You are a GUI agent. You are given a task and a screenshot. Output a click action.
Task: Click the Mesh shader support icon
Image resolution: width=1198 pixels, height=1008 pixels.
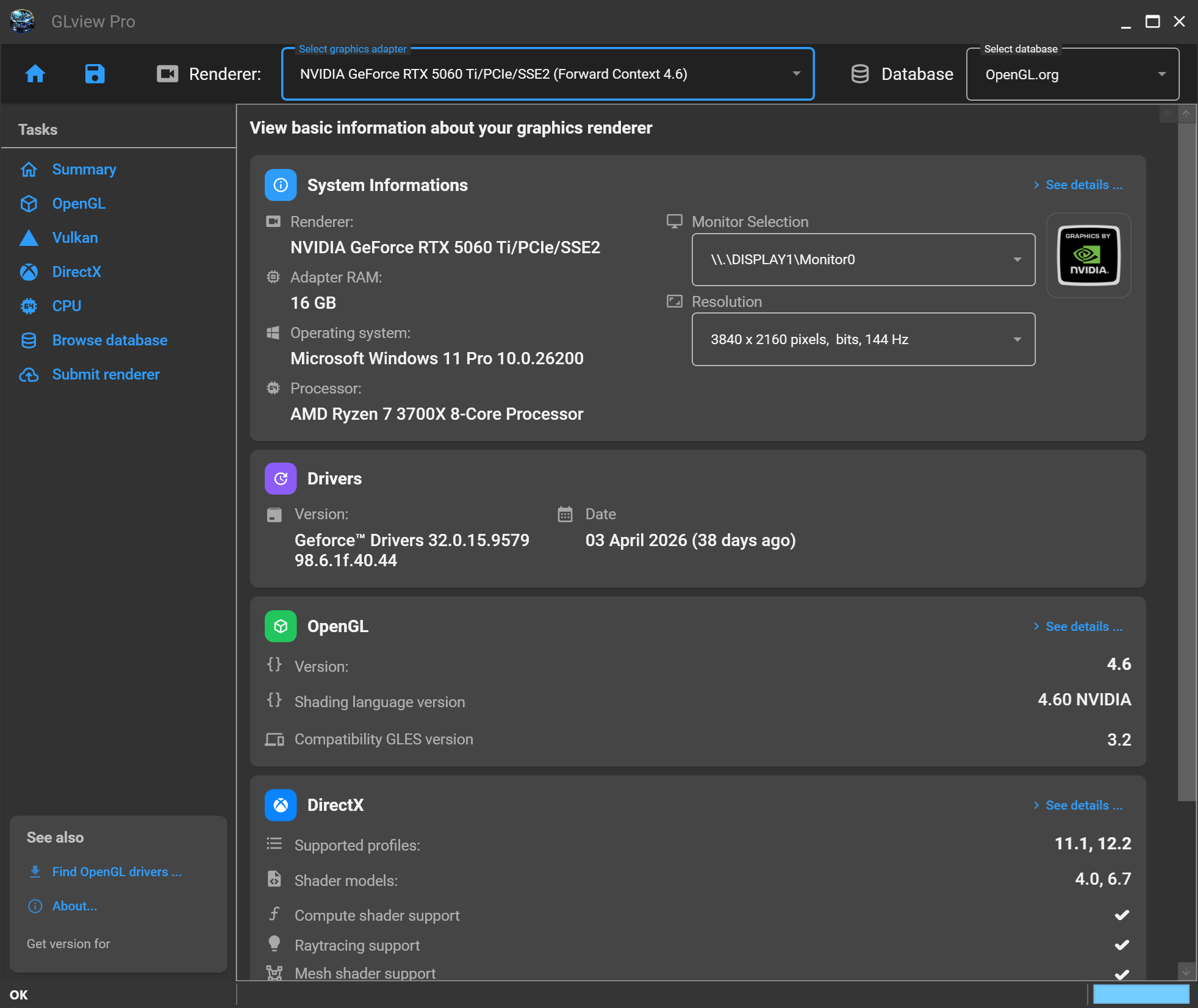274,973
